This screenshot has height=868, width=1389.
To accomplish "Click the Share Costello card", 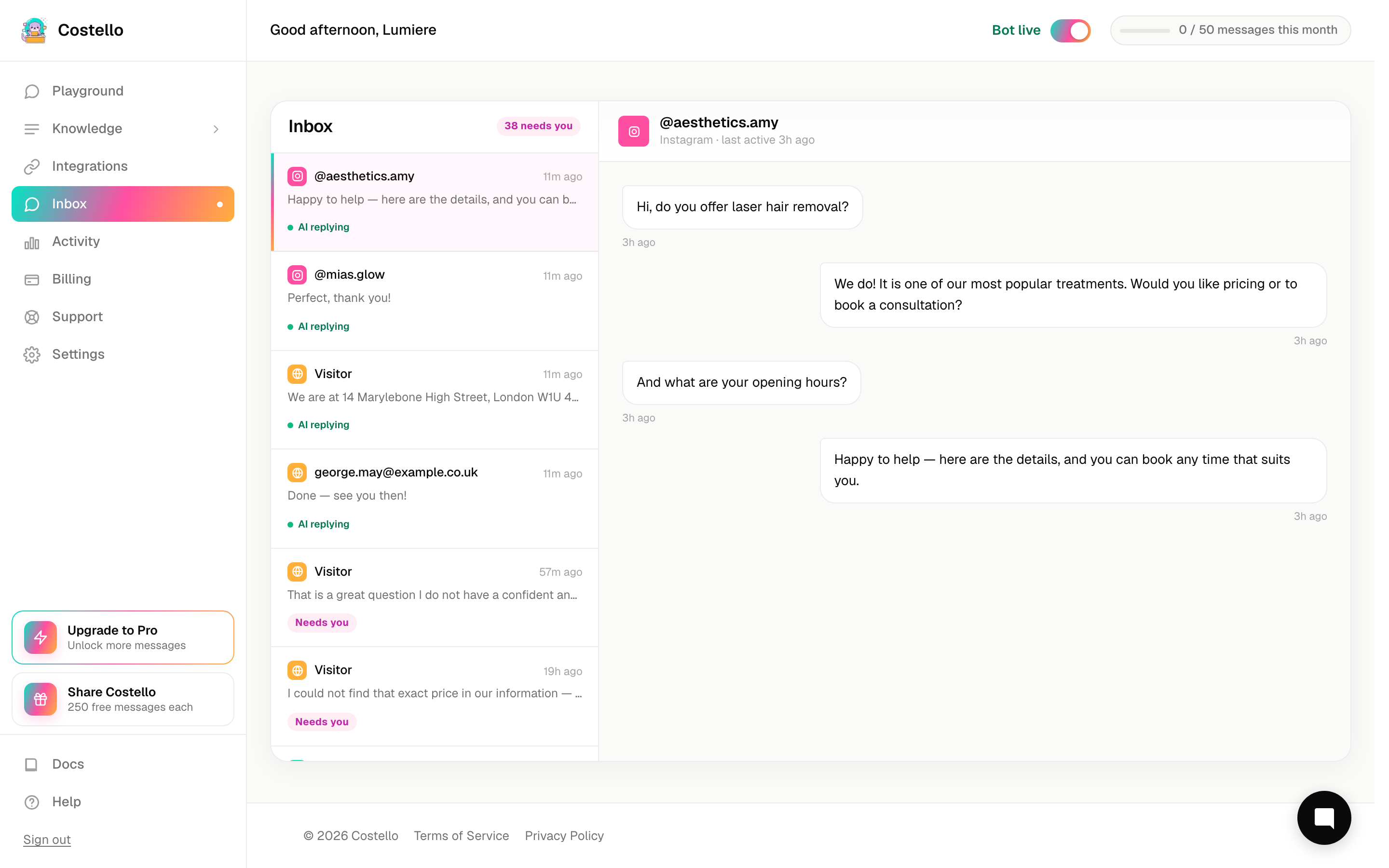I will pyautogui.click(x=123, y=699).
